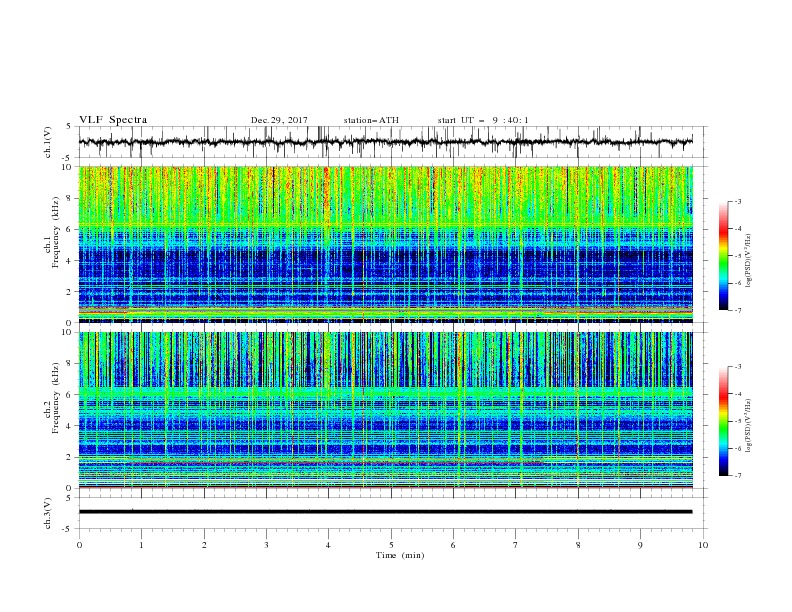This screenshot has height=612, width=792.
Task: Click time axis tick label '8'
Action: point(578,545)
